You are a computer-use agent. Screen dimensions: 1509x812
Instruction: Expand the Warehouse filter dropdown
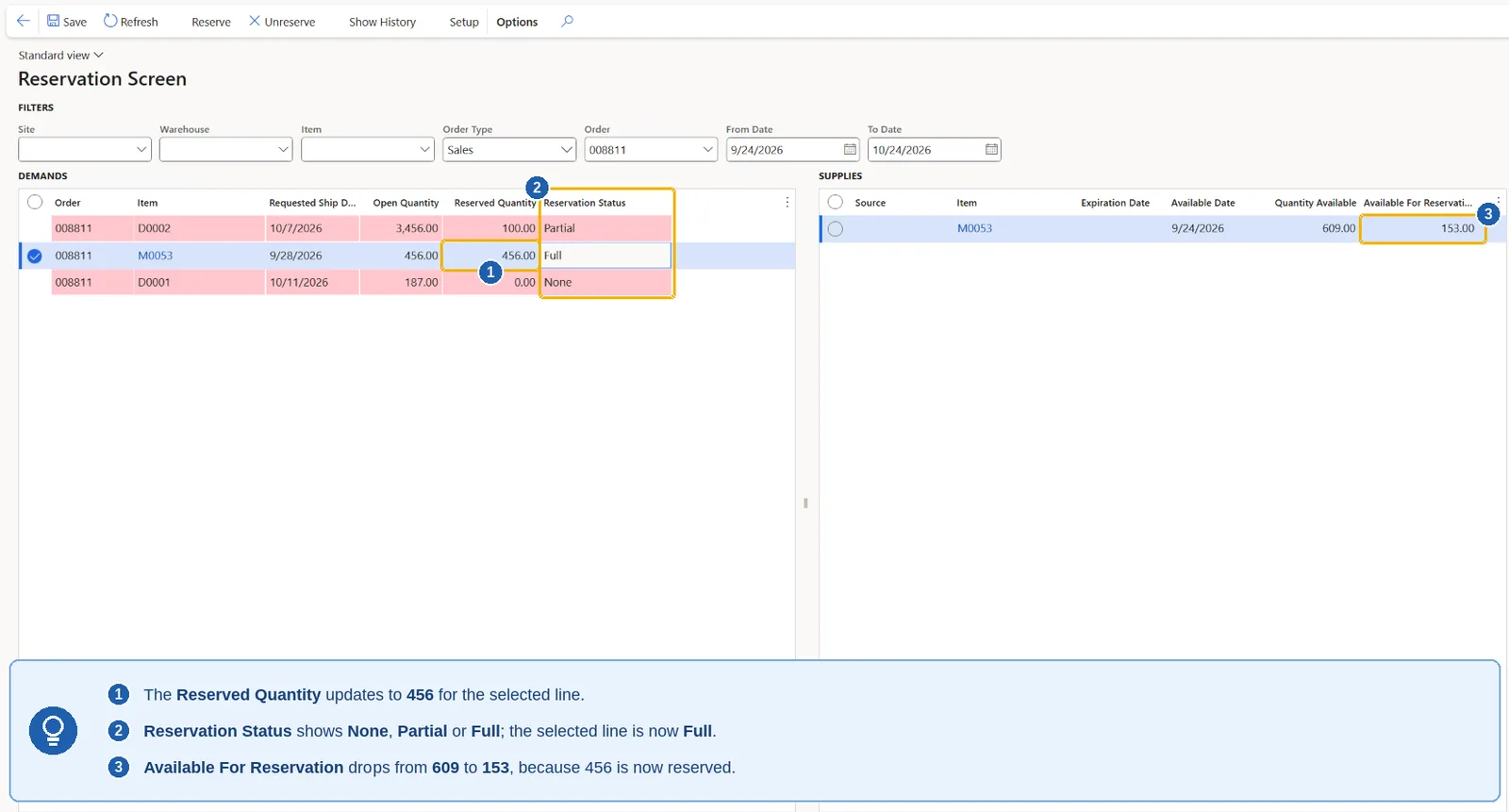point(283,149)
